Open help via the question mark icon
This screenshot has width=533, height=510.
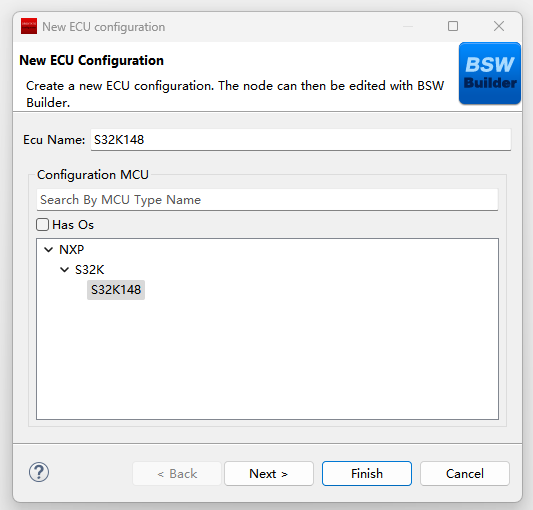pyautogui.click(x=39, y=472)
